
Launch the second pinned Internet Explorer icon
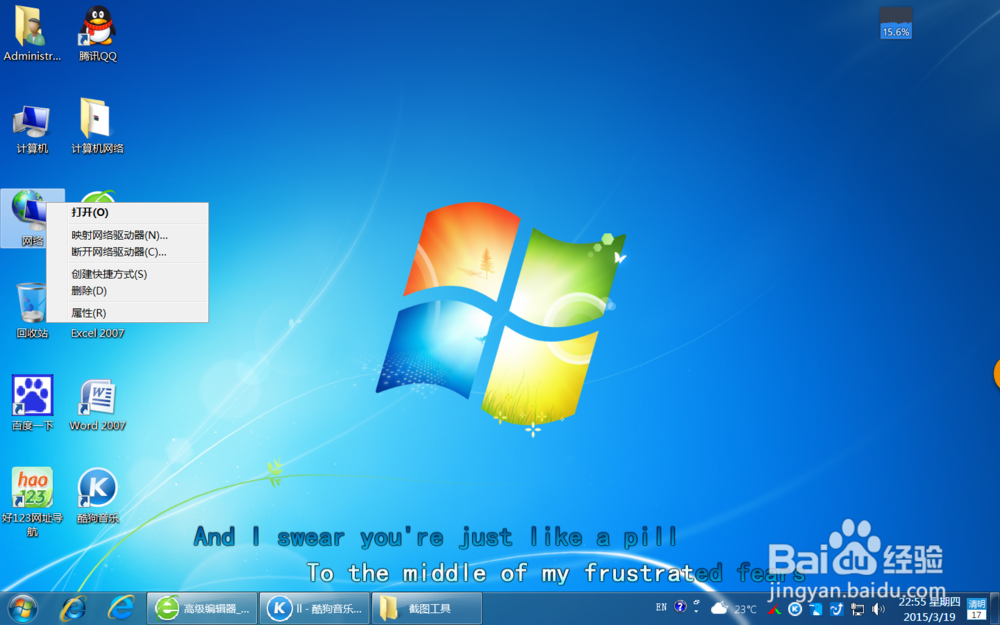[x=121, y=608]
